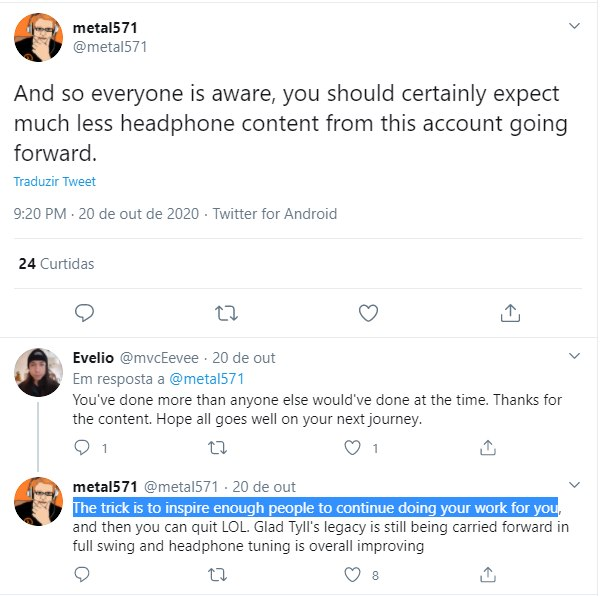Share Evelio's reply tweet

coord(488,447)
